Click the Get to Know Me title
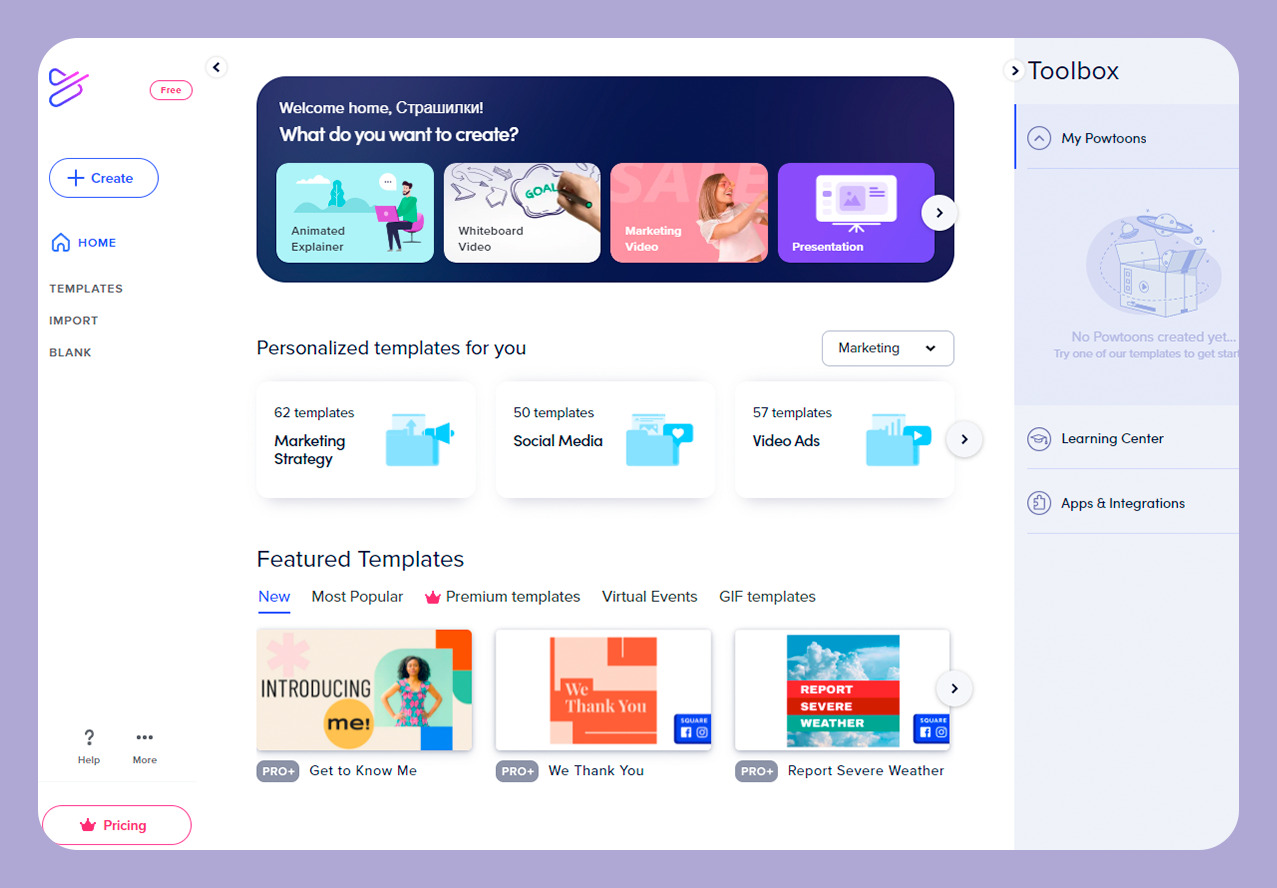Viewport: 1277px width, 888px height. click(363, 771)
